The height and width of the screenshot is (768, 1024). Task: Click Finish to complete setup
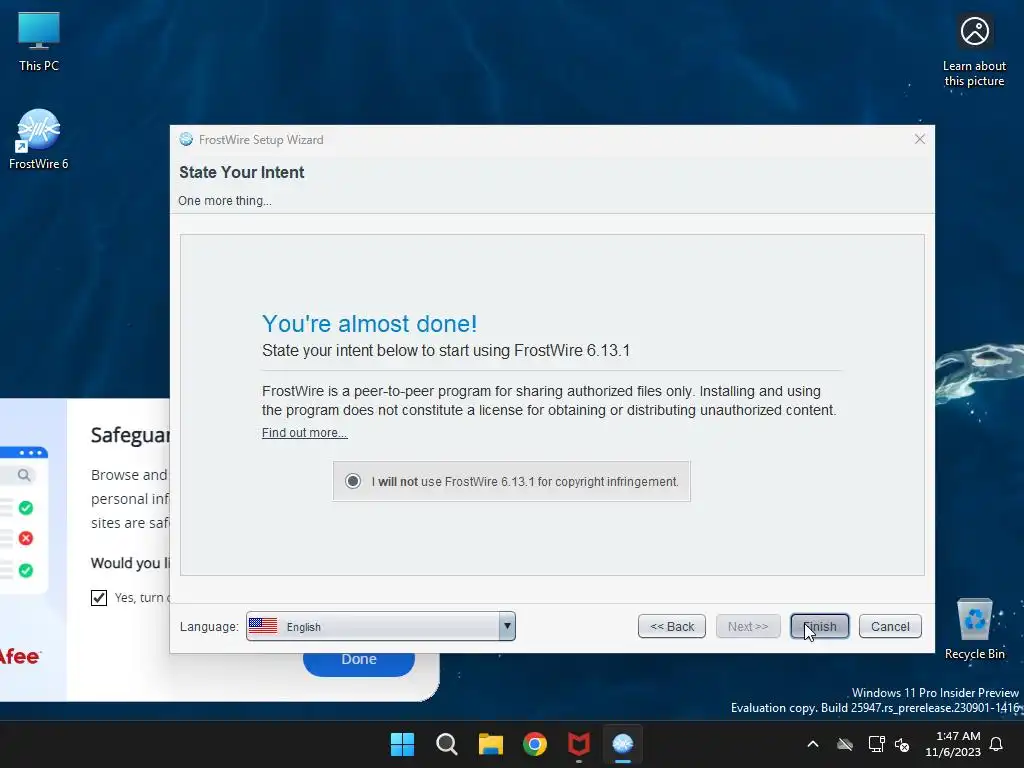tap(820, 626)
